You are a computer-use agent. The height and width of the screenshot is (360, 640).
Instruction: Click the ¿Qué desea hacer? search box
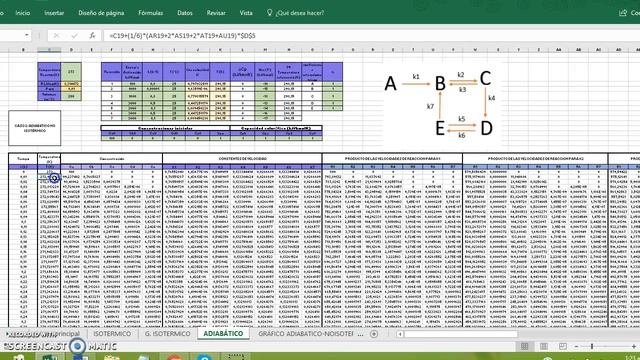tap(300, 13)
